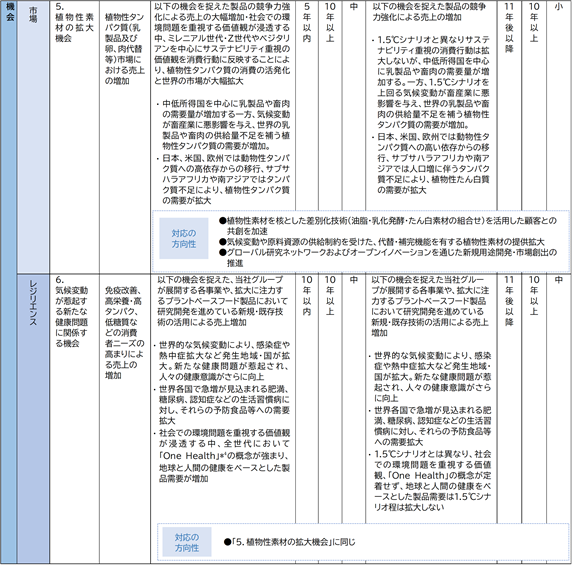Image resolution: width=575 pixels, height=568 pixels.
Task: Click '11年後以降' cell in the 植物性素材 row
Action: point(509,28)
